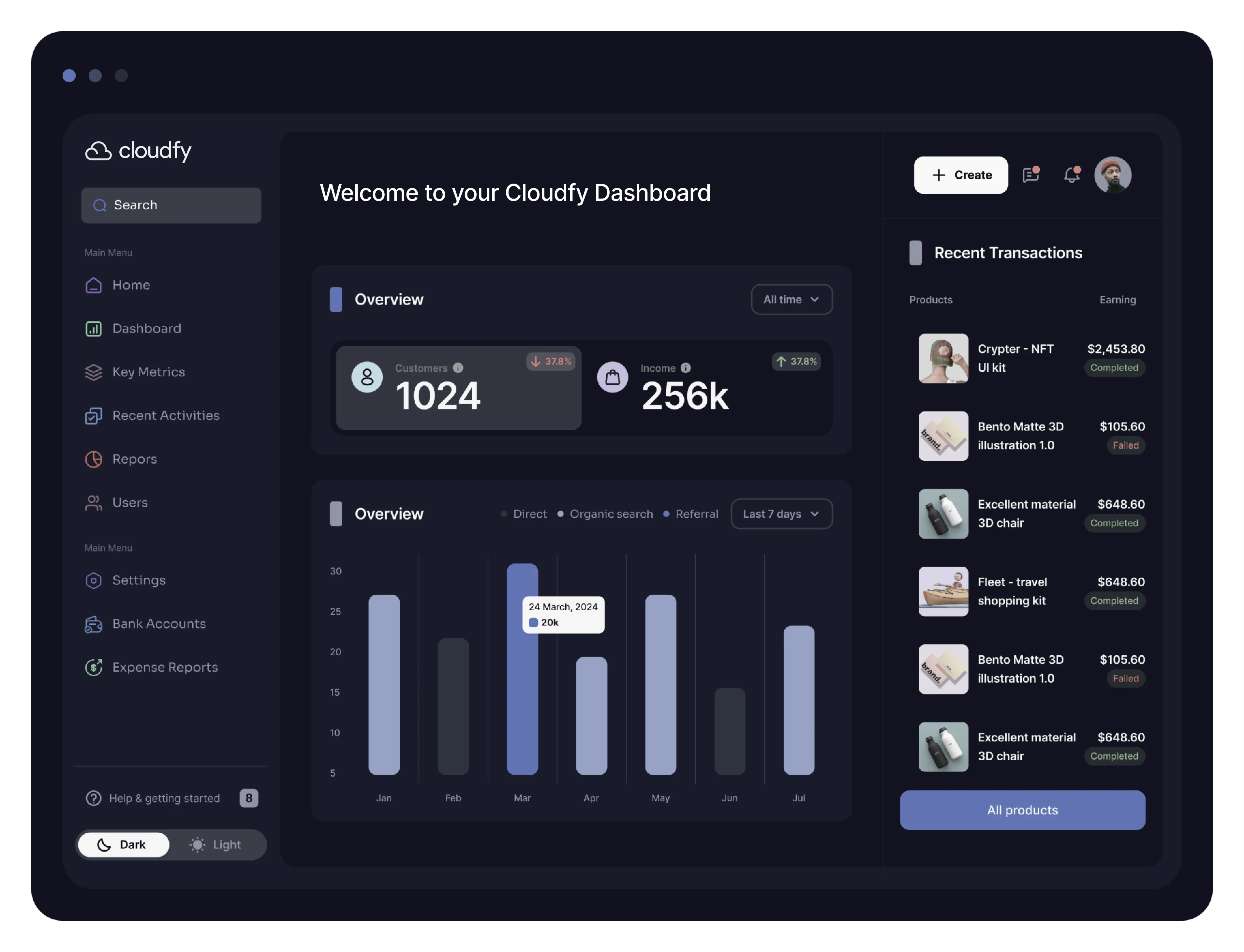
Task: Expand the All time dropdown
Action: (792, 299)
